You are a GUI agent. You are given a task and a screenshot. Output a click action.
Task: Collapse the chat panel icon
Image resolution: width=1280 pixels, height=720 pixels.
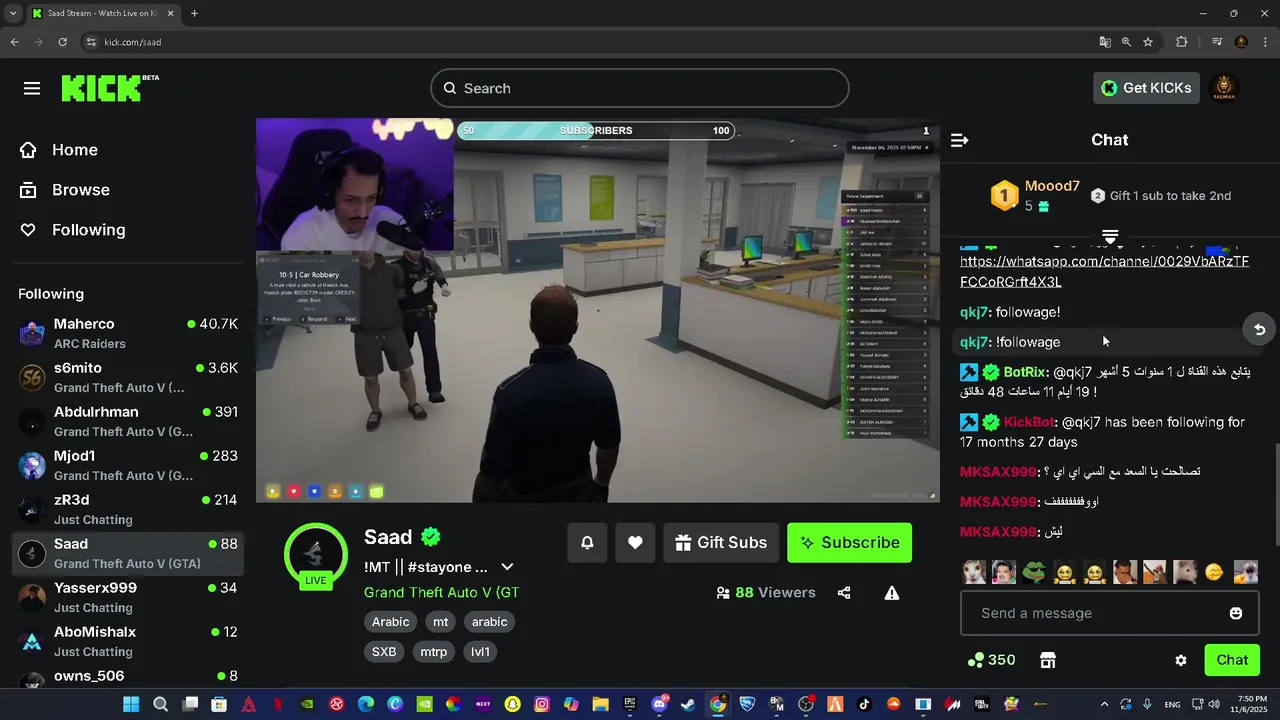[959, 140]
